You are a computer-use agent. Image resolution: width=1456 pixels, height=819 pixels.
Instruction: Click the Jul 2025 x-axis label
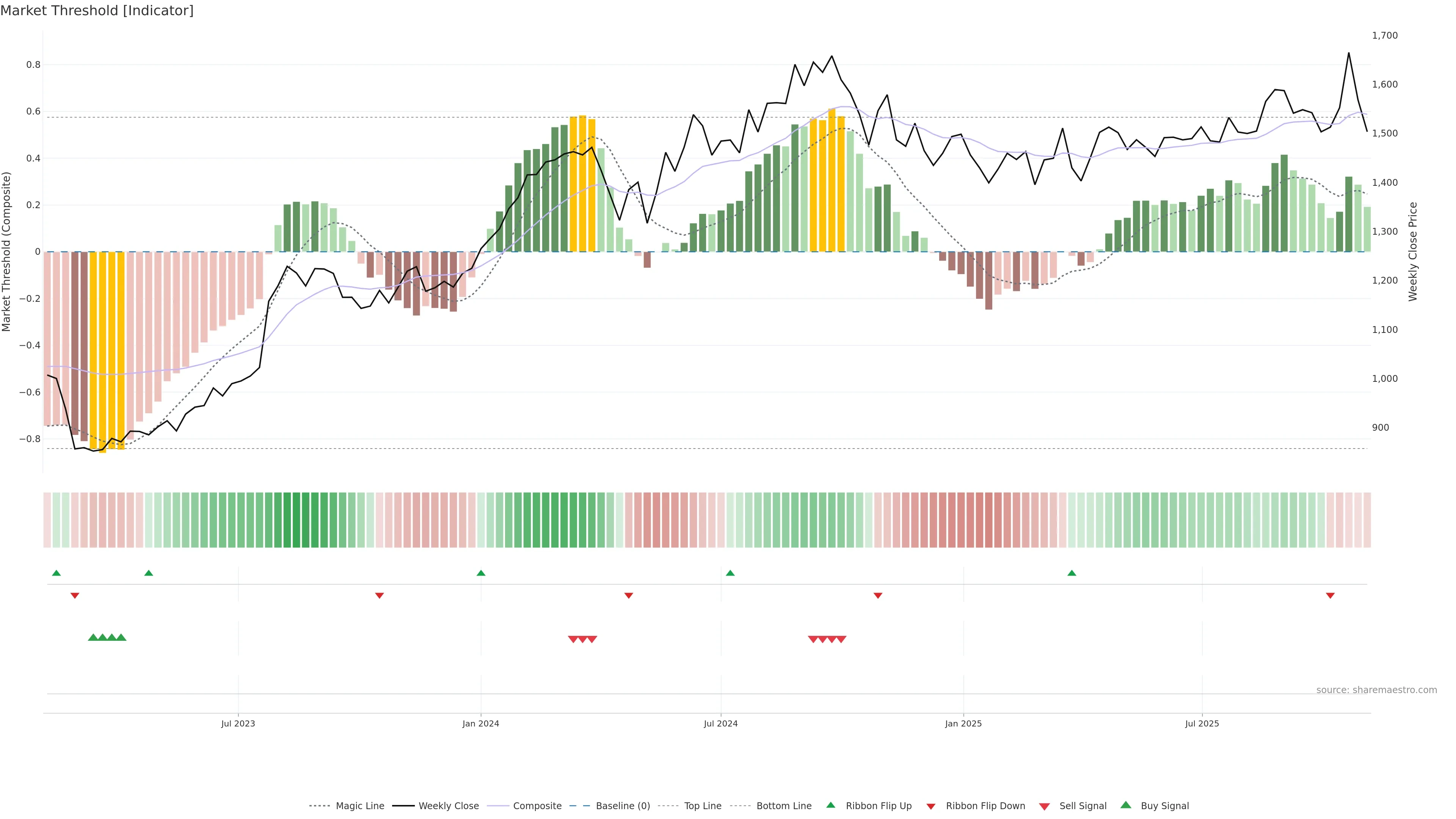pyautogui.click(x=1202, y=723)
